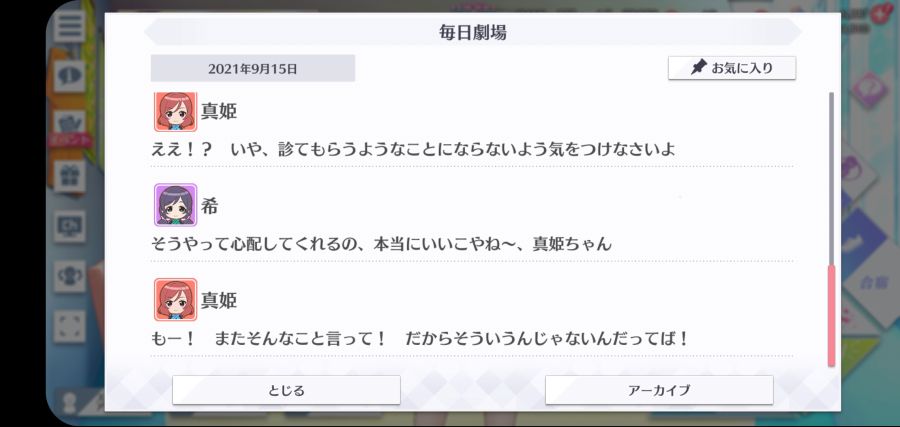The height and width of the screenshot is (427, 900).
Task: Open the trophy achievements icon
Action: click(x=69, y=276)
